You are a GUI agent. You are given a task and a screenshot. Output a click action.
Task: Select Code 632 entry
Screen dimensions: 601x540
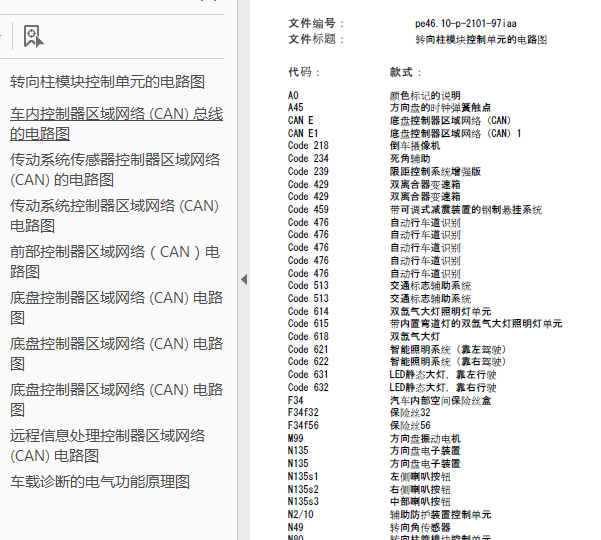308,387
